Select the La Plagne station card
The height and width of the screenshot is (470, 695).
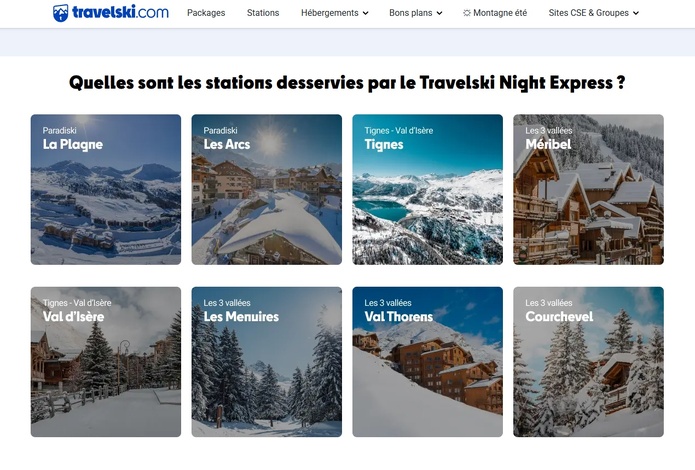106,189
